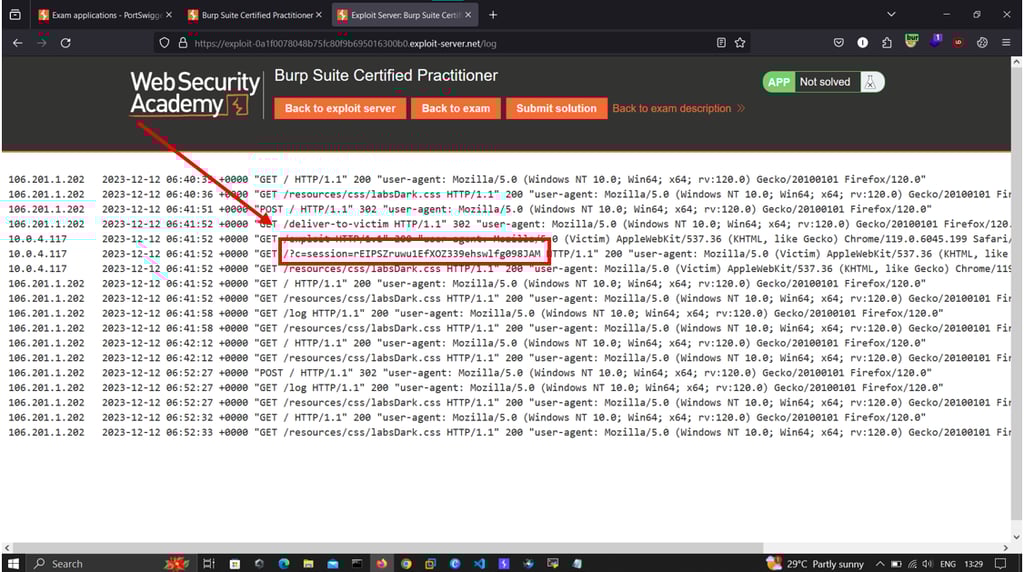This screenshot has width=1024, height=572.
Task: Open Task View on taskbar
Action: (208, 563)
